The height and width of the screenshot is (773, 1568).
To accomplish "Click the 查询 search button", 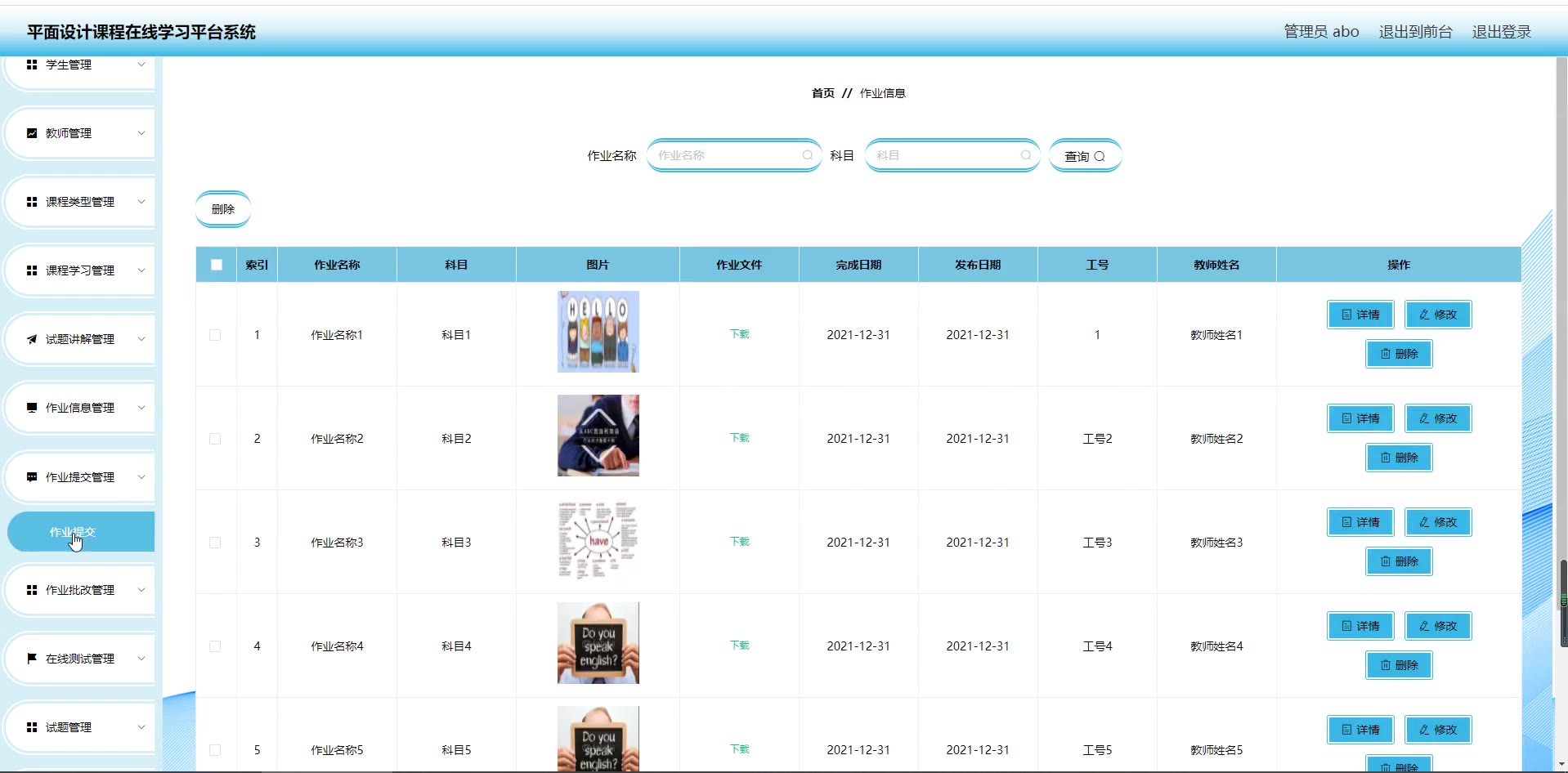I will pos(1085,156).
